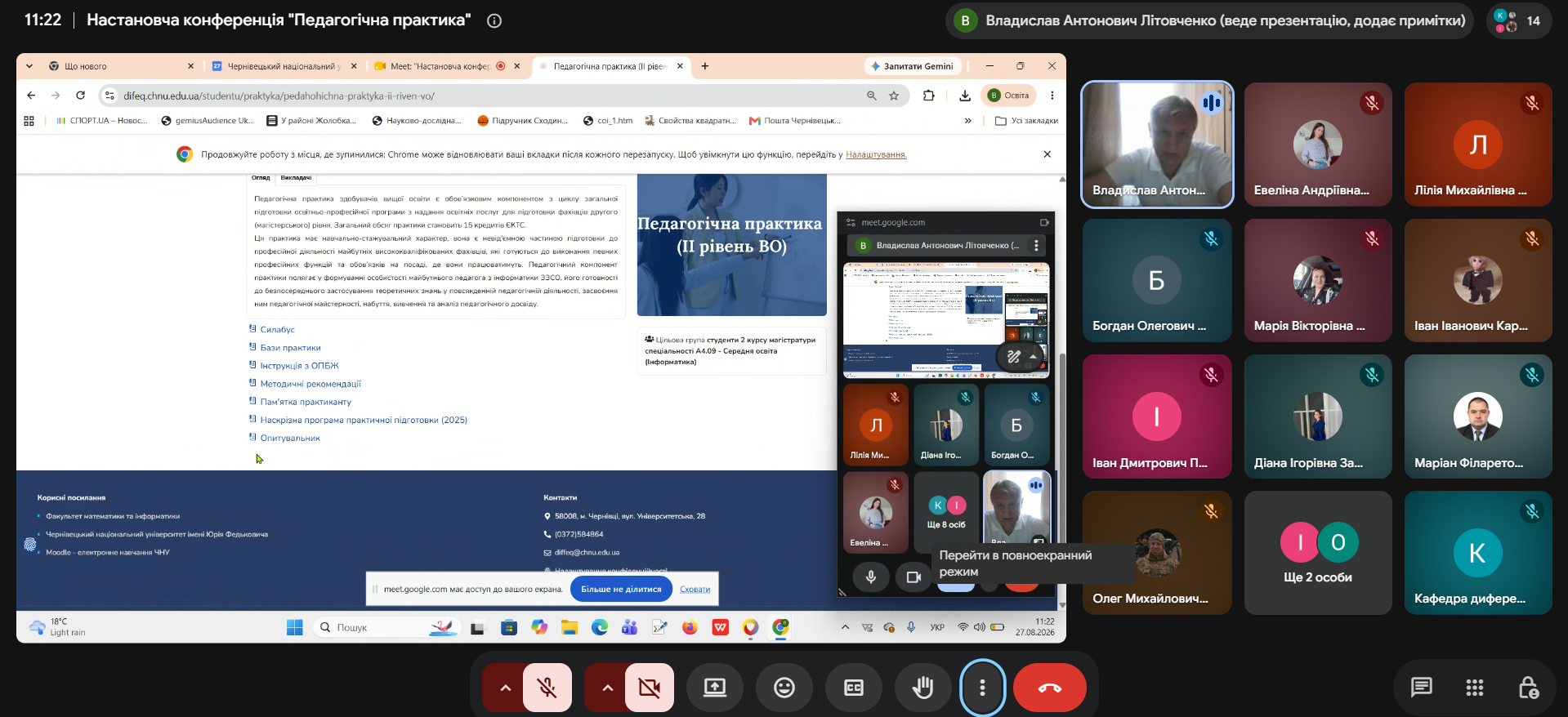Turn on captions in Meet toolbar
Image resolution: width=1568 pixels, height=717 pixels.
tap(854, 688)
